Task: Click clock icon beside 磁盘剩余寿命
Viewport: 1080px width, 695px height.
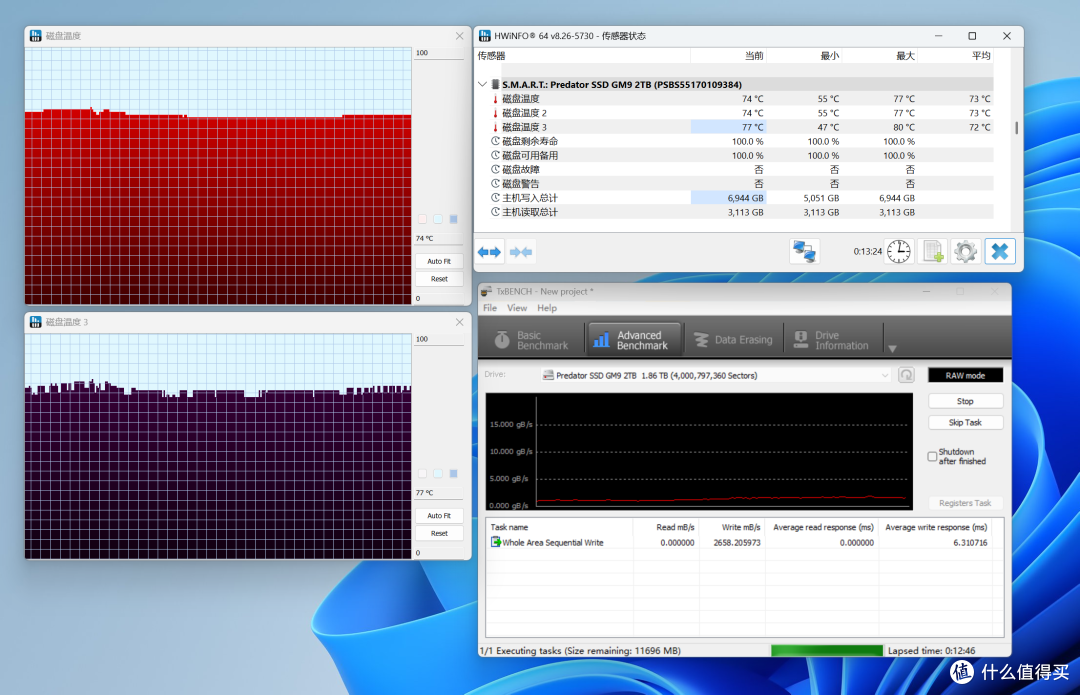Action: pos(495,141)
